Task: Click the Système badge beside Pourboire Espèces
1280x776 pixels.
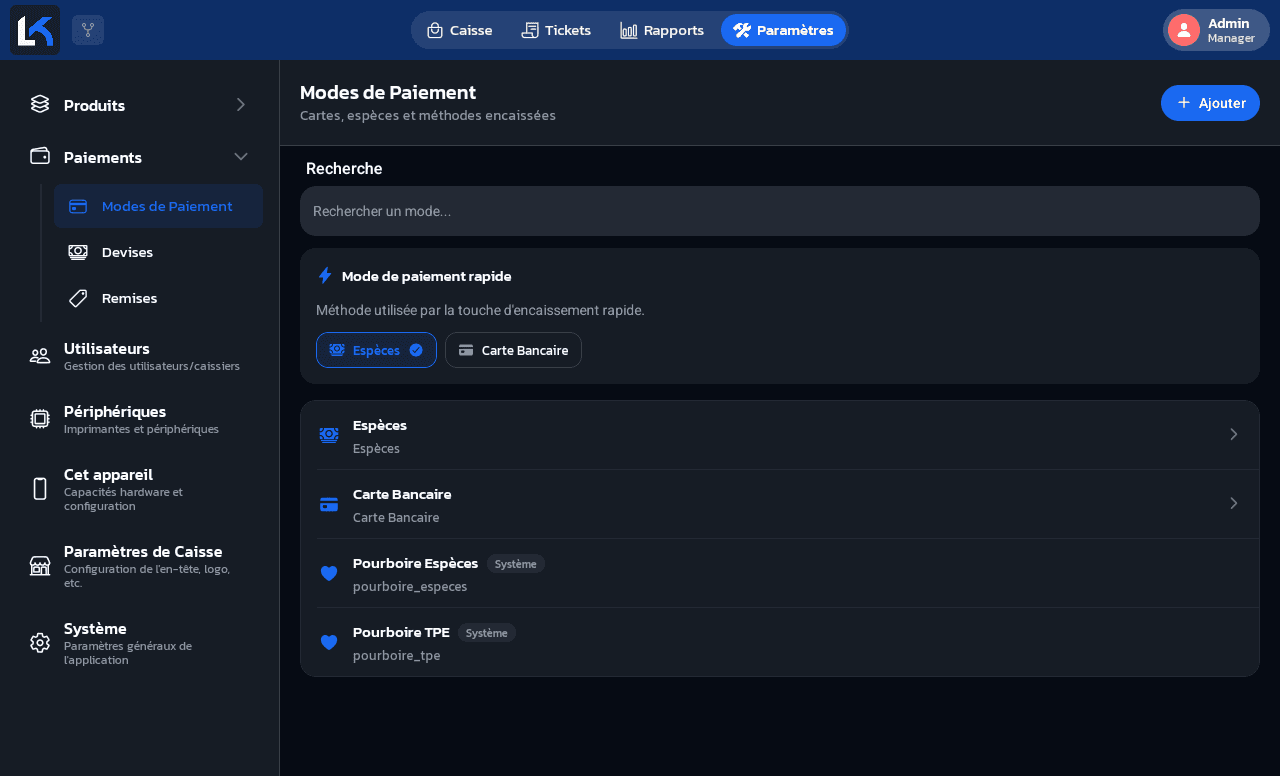Action: point(516,564)
